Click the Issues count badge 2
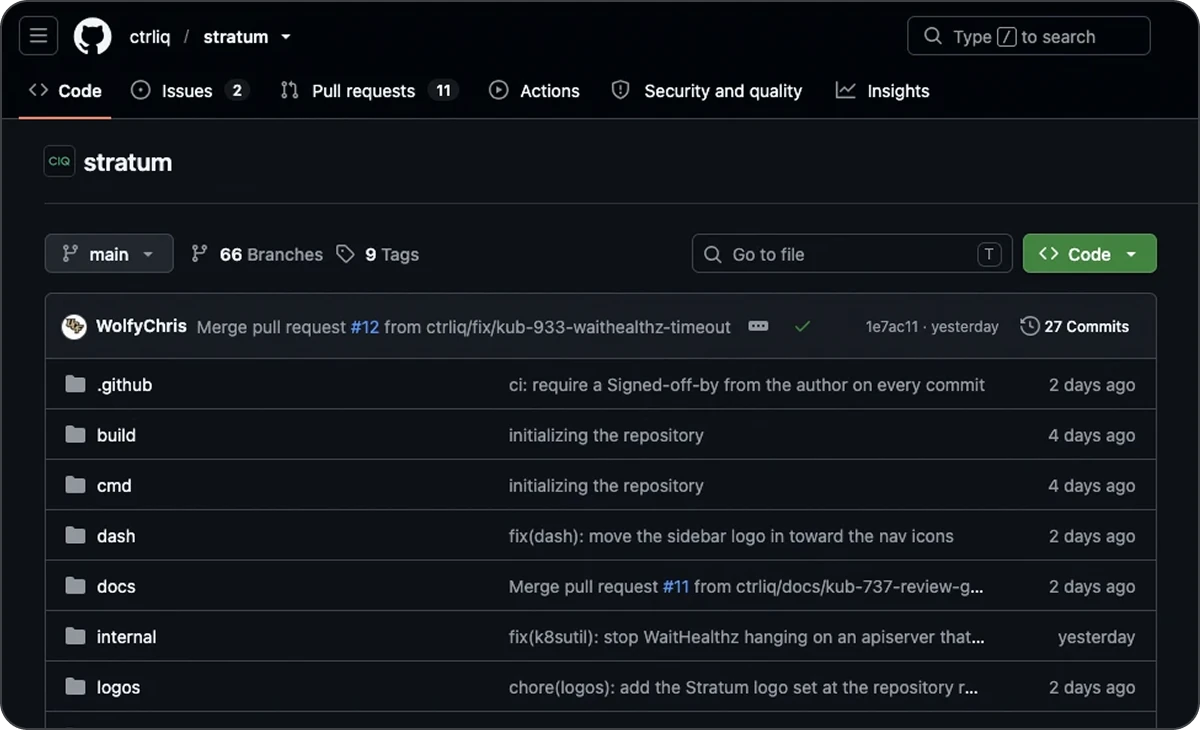1200x730 pixels. (237, 91)
